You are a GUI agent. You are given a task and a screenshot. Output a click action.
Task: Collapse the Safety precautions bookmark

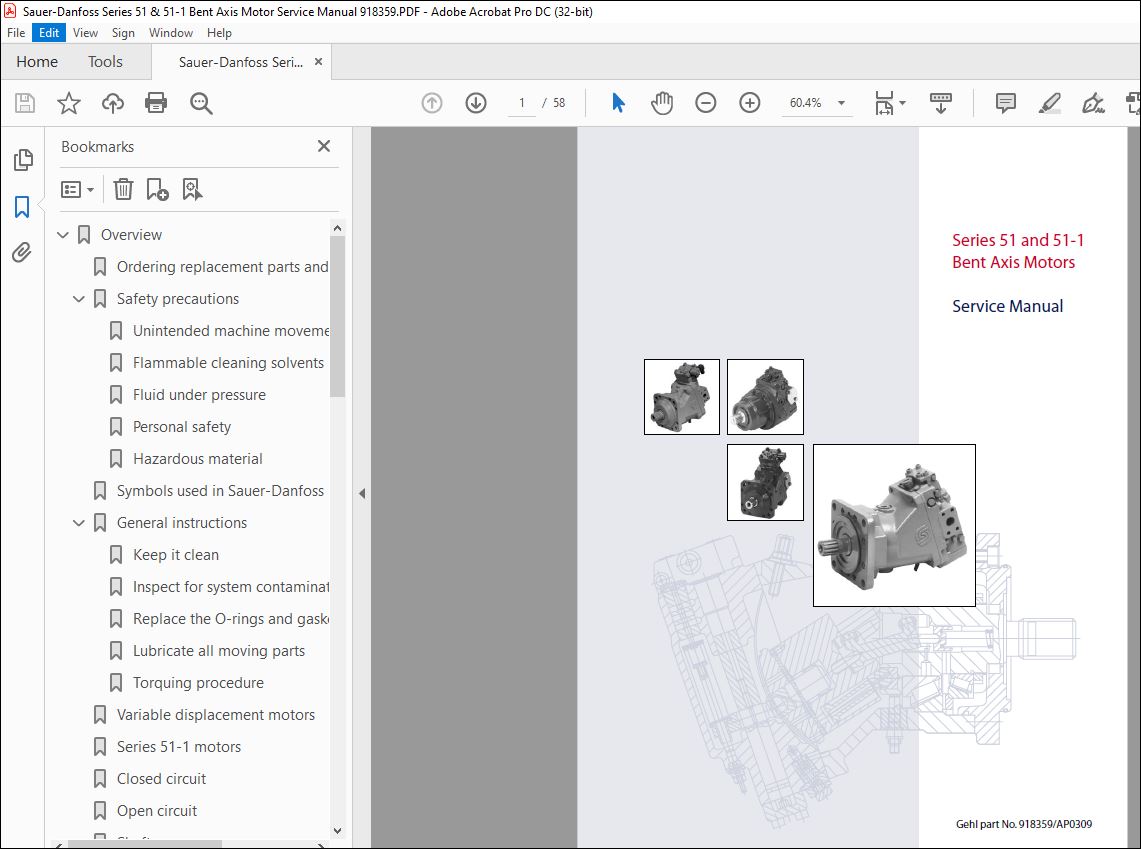point(79,299)
